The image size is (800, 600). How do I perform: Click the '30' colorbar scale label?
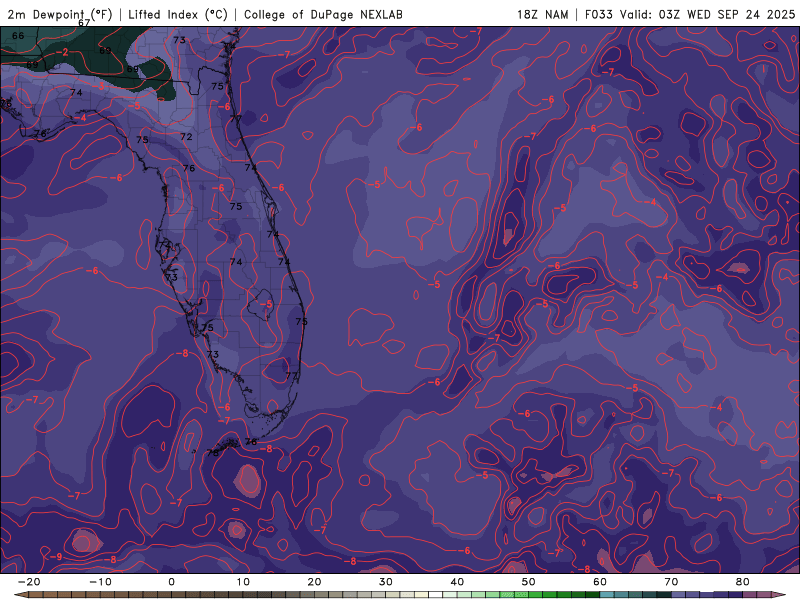click(x=386, y=582)
